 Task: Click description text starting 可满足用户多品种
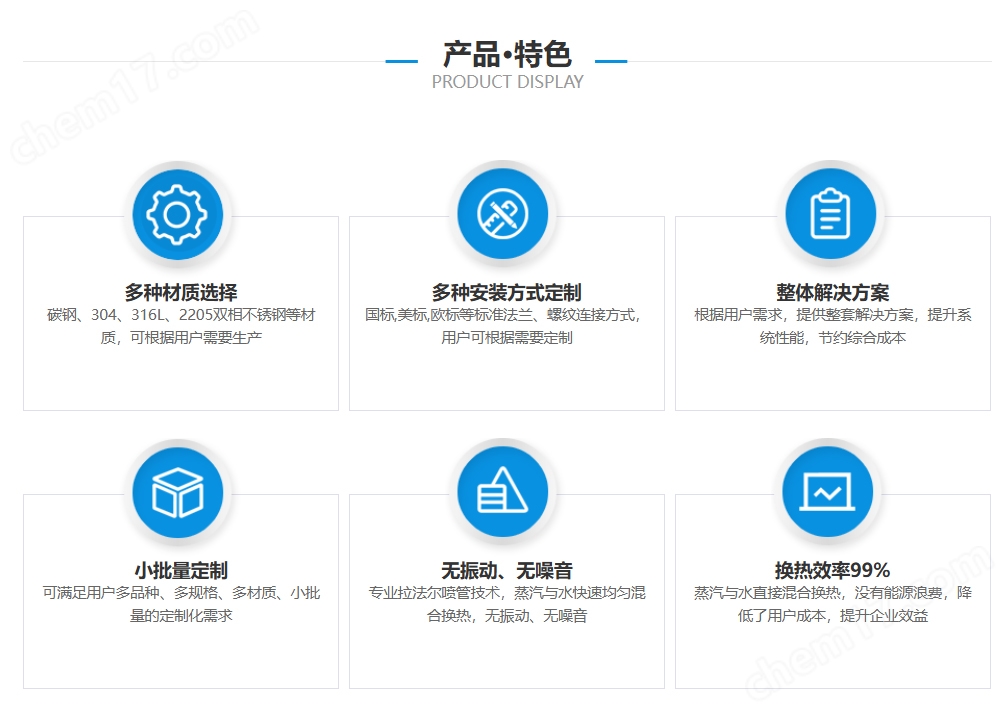(x=181, y=604)
